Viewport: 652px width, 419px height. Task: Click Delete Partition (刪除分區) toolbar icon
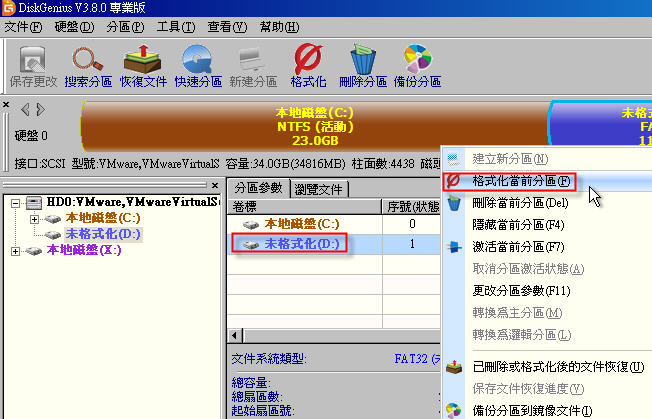(x=363, y=66)
